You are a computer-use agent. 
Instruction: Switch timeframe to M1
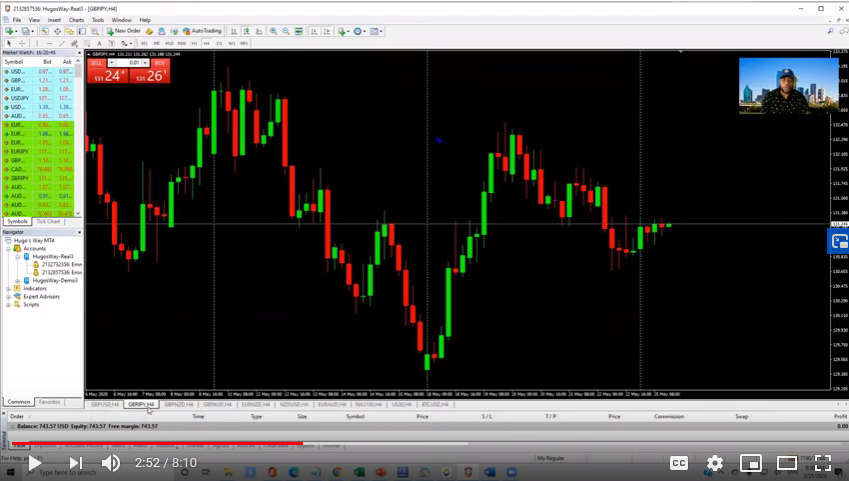[144, 43]
